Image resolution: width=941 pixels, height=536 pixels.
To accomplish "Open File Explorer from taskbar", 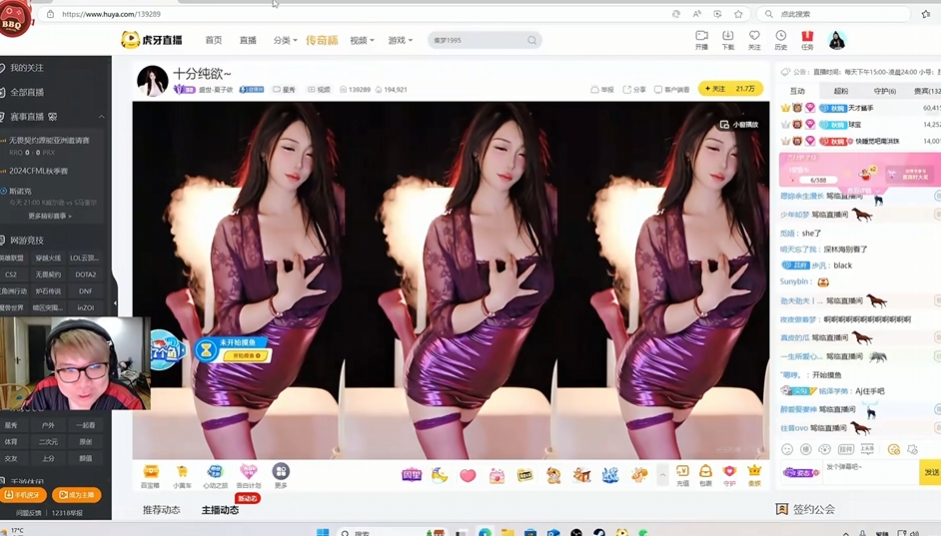I will [x=508, y=532].
